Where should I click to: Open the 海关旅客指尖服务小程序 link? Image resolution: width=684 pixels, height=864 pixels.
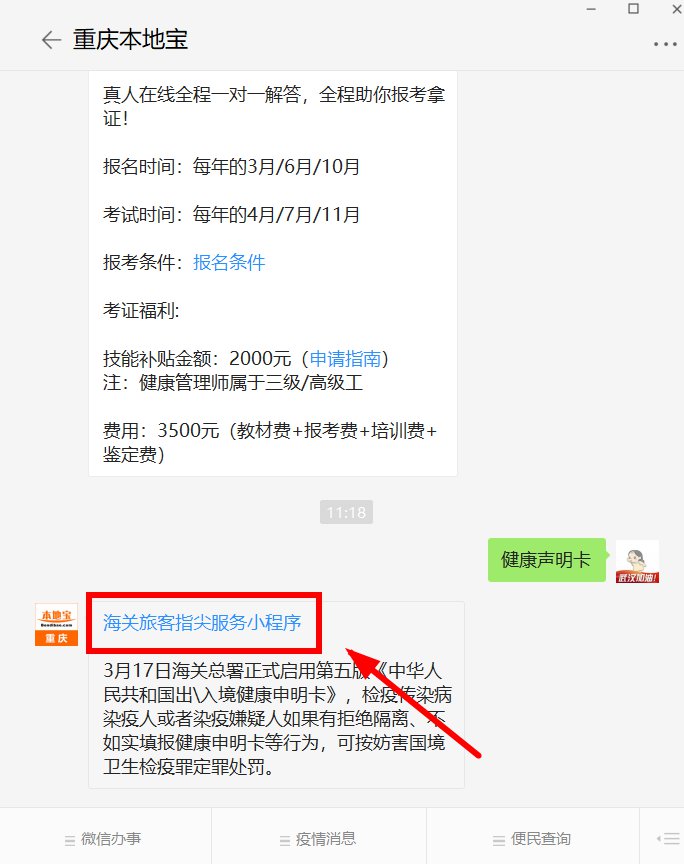click(x=202, y=623)
